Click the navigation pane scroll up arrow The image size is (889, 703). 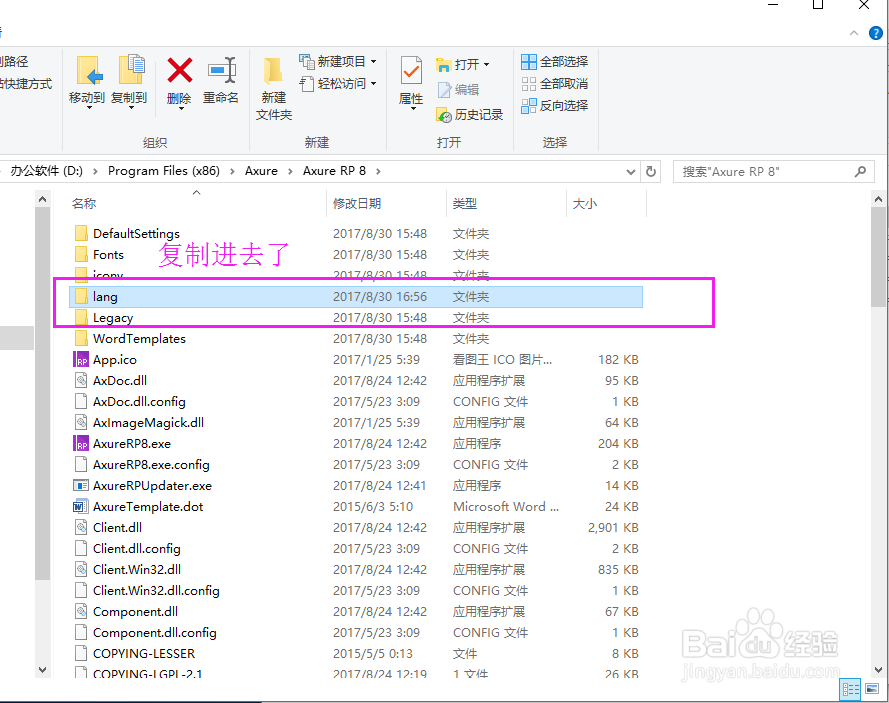tap(43, 199)
